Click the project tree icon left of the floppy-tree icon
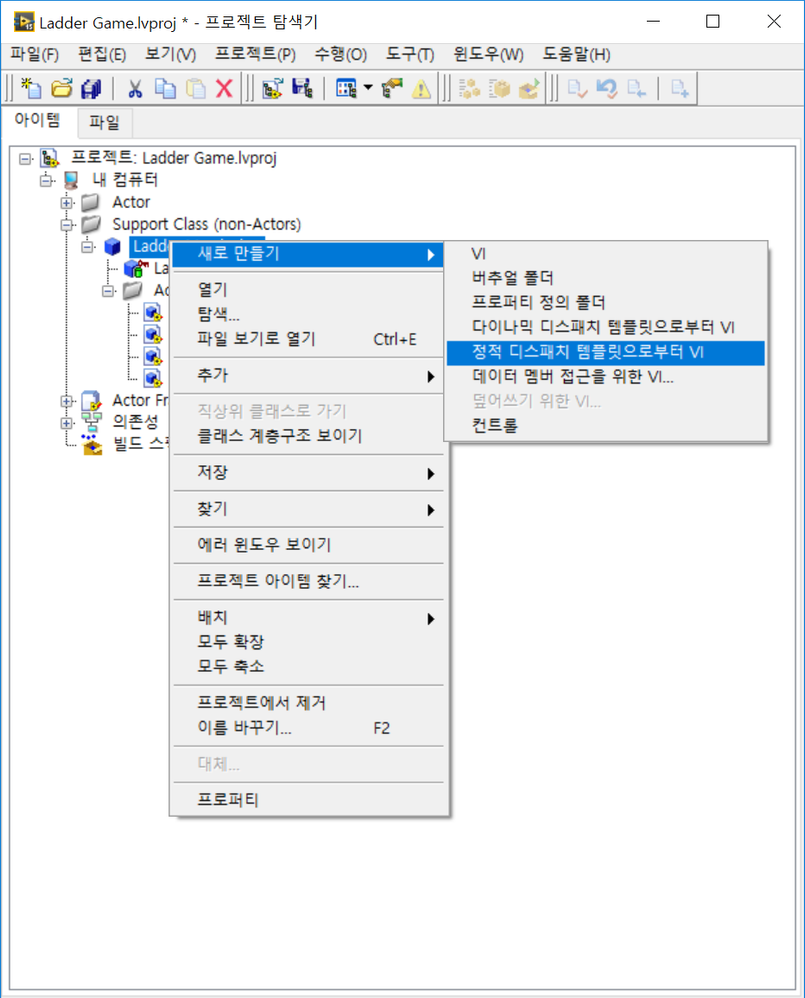 pyautogui.click(x=272, y=88)
